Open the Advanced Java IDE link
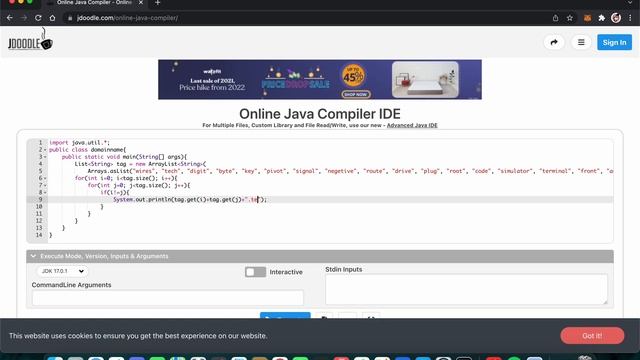The height and width of the screenshot is (360, 640). tap(412, 125)
